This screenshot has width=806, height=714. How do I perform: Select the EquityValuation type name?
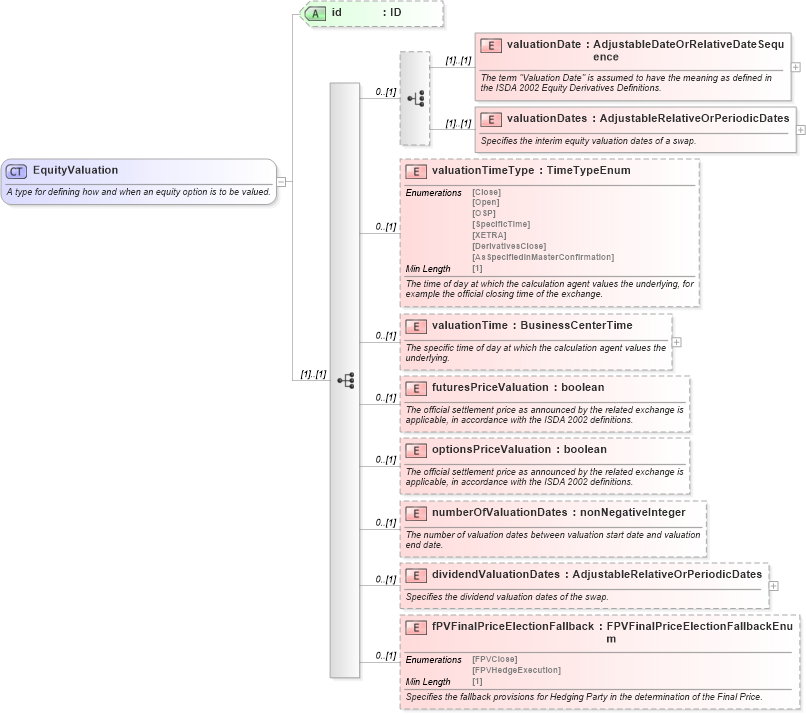point(76,170)
